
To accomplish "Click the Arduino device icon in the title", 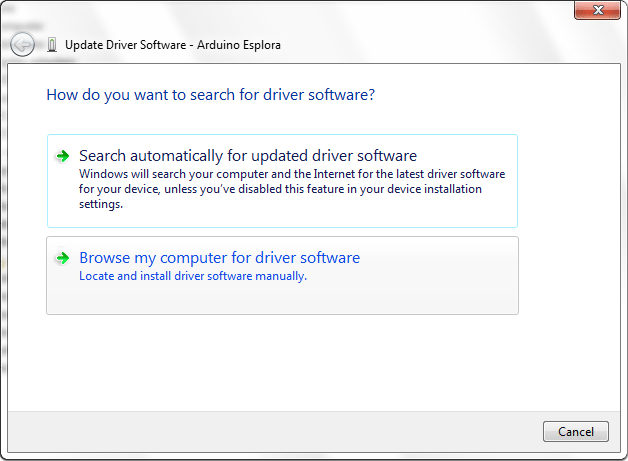I will (52, 44).
